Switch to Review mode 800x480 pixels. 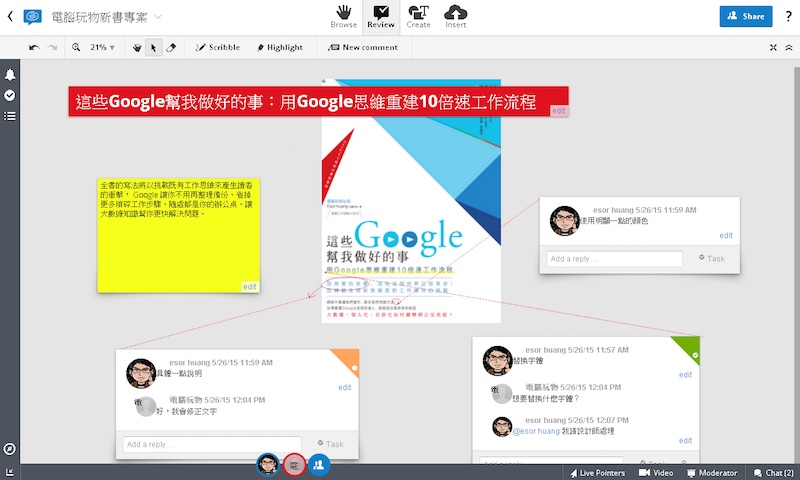pos(381,17)
